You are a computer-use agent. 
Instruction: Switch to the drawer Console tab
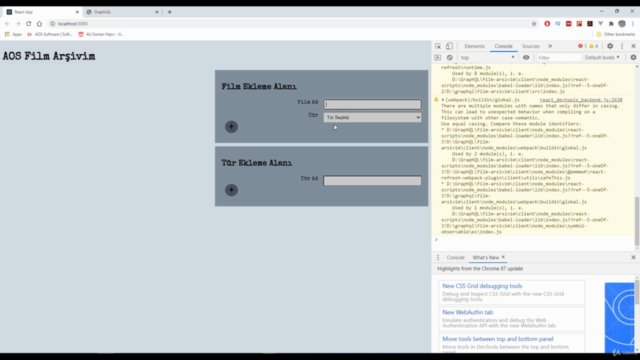(x=456, y=258)
